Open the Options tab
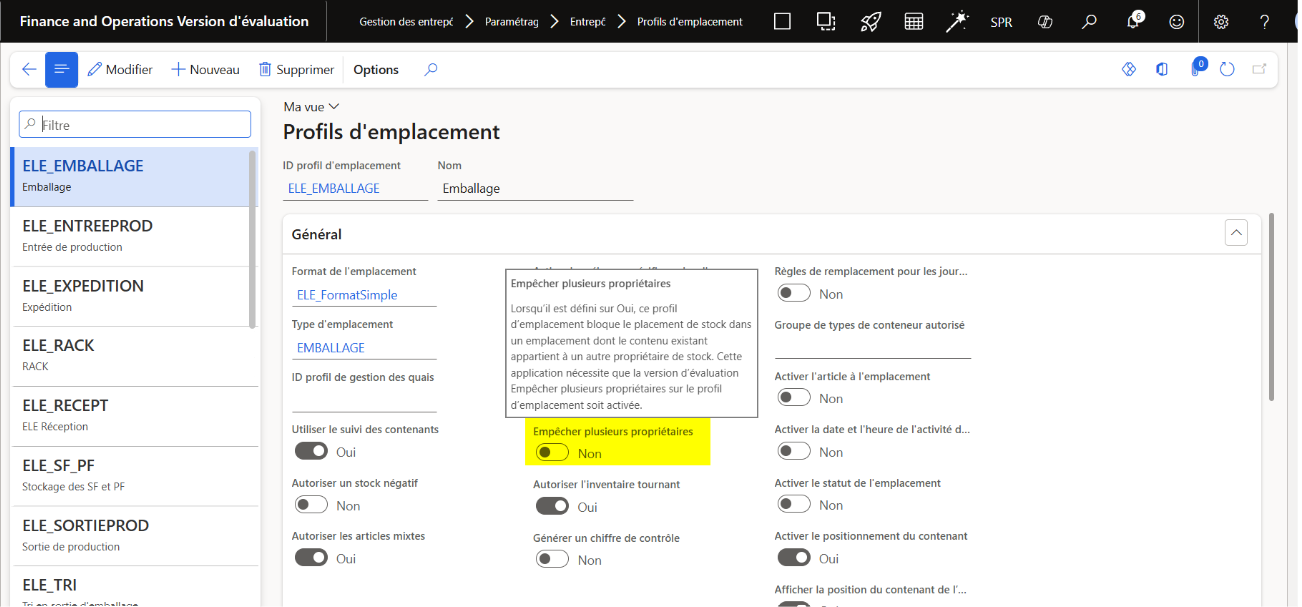1302x607 pixels. coord(376,70)
